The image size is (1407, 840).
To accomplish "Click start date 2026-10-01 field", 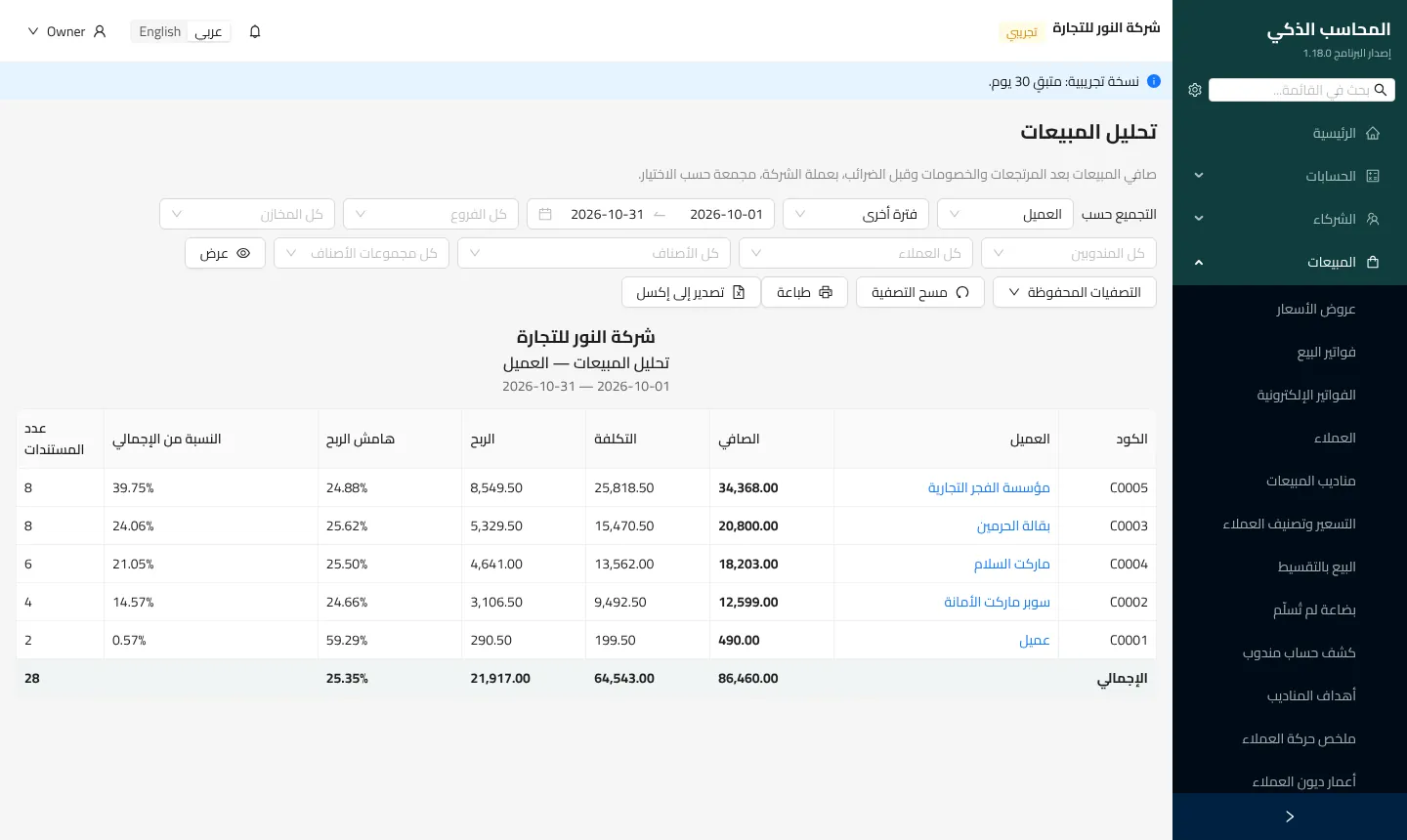I will click(726, 214).
